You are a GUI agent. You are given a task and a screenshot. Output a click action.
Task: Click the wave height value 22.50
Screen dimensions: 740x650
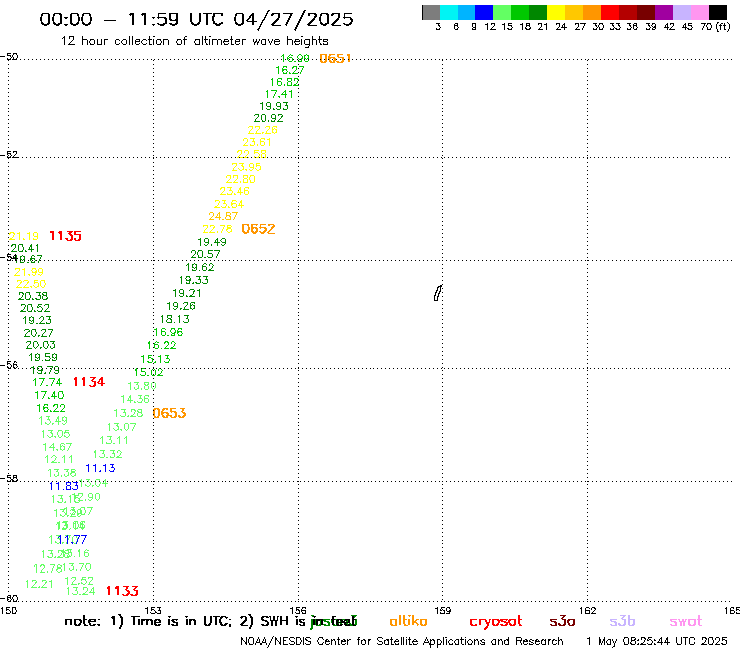point(31,284)
